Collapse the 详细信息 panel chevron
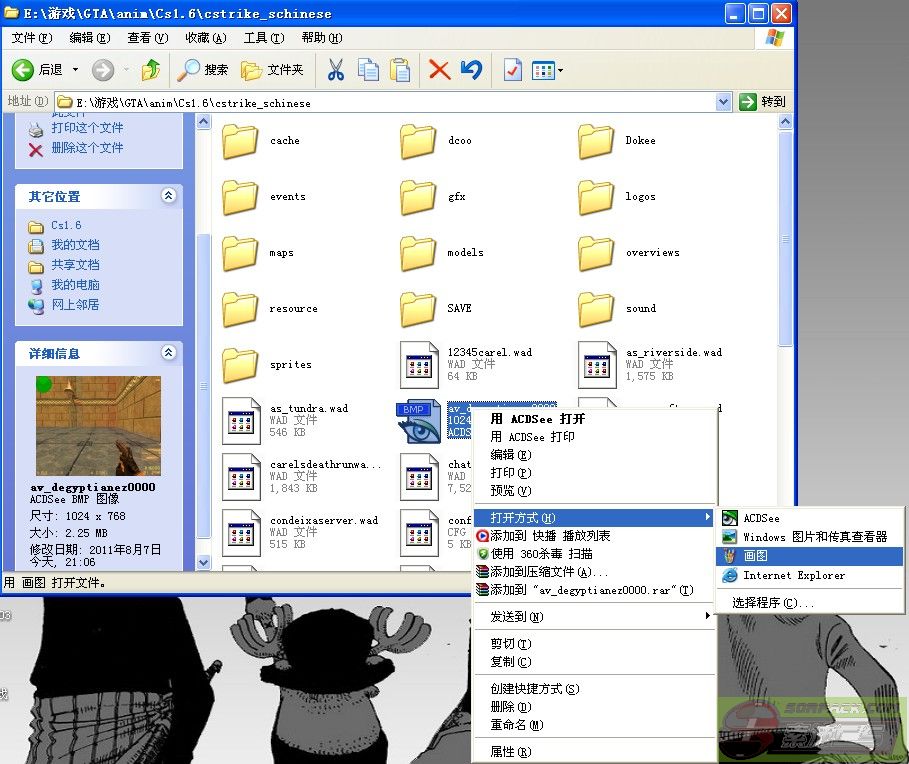The height and width of the screenshot is (764, 909). [169, 353]
